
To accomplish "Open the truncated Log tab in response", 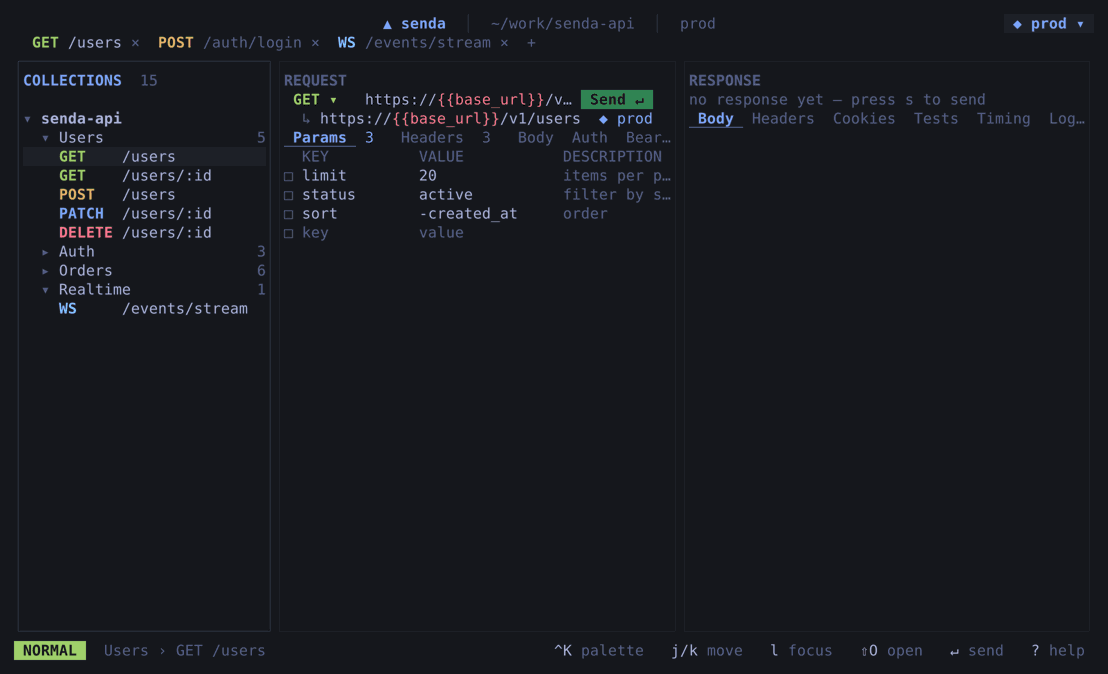I will click(1066, 119).
